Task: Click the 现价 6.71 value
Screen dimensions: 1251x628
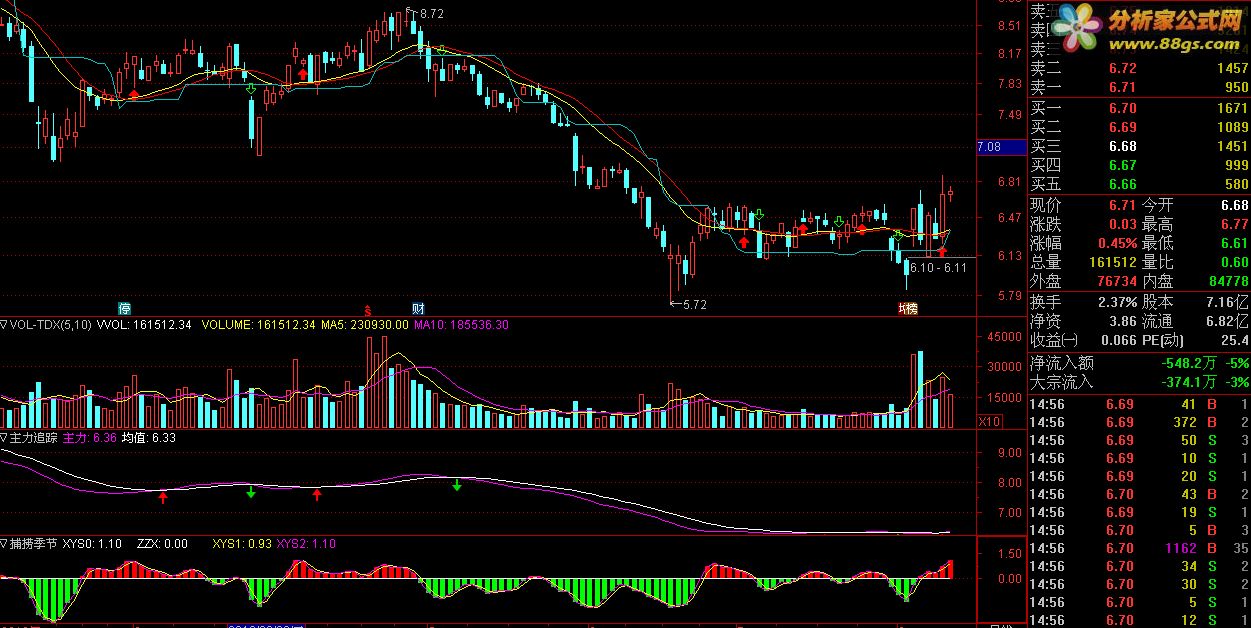Action: pyautogui.click(x=1122, y=205)
